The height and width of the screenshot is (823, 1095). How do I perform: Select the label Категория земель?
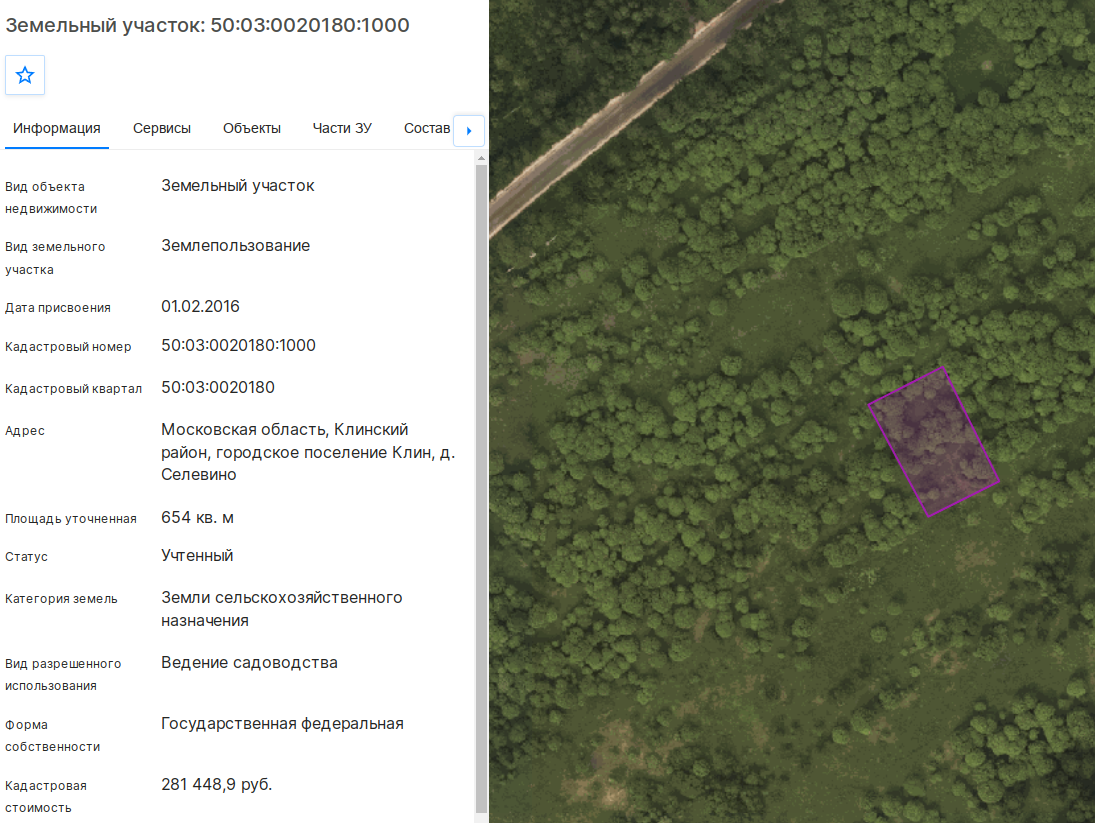click(x=61, y=599)
